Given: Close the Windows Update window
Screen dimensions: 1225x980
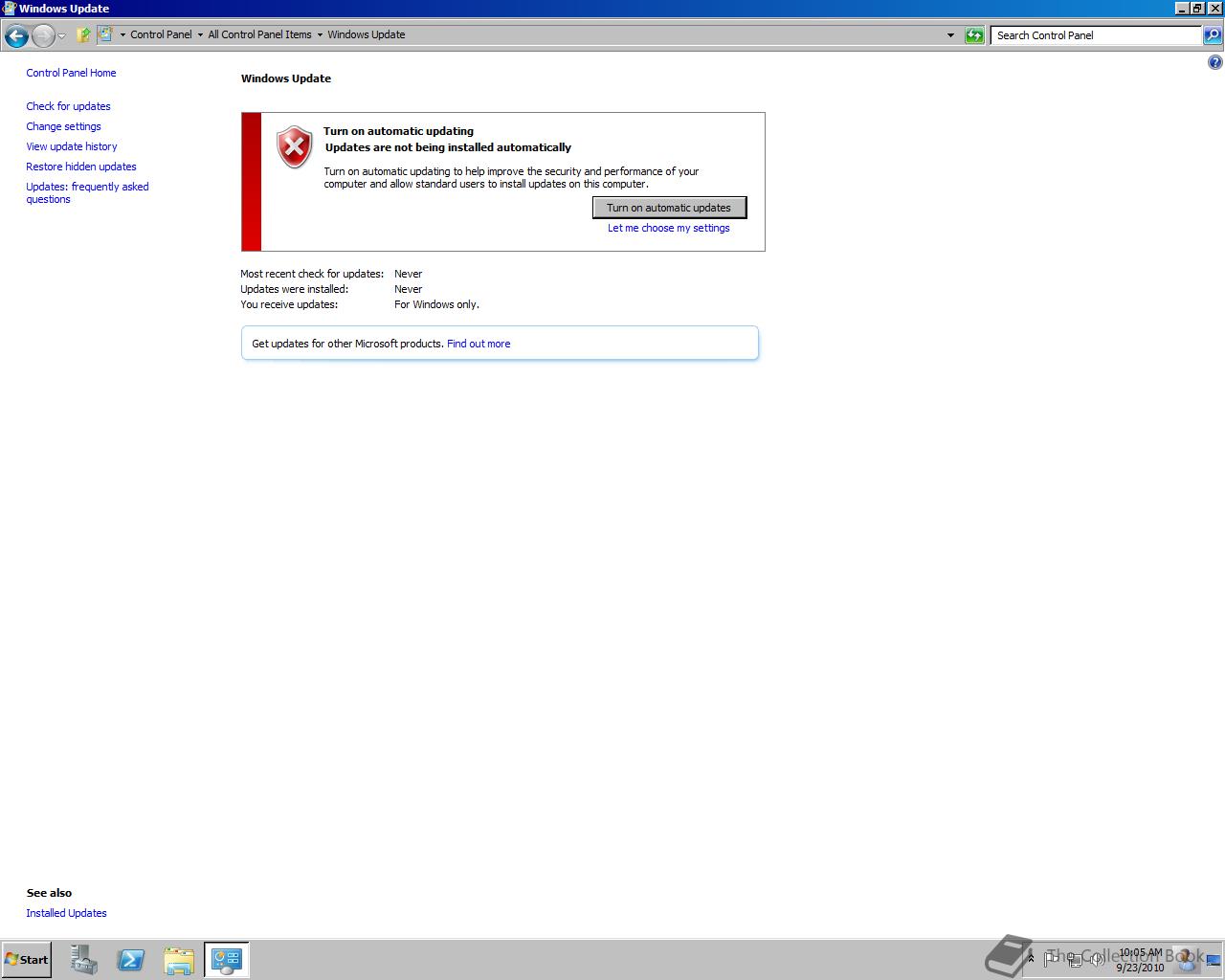Looking at the screenshot, I should click(x=1215, y=9).
